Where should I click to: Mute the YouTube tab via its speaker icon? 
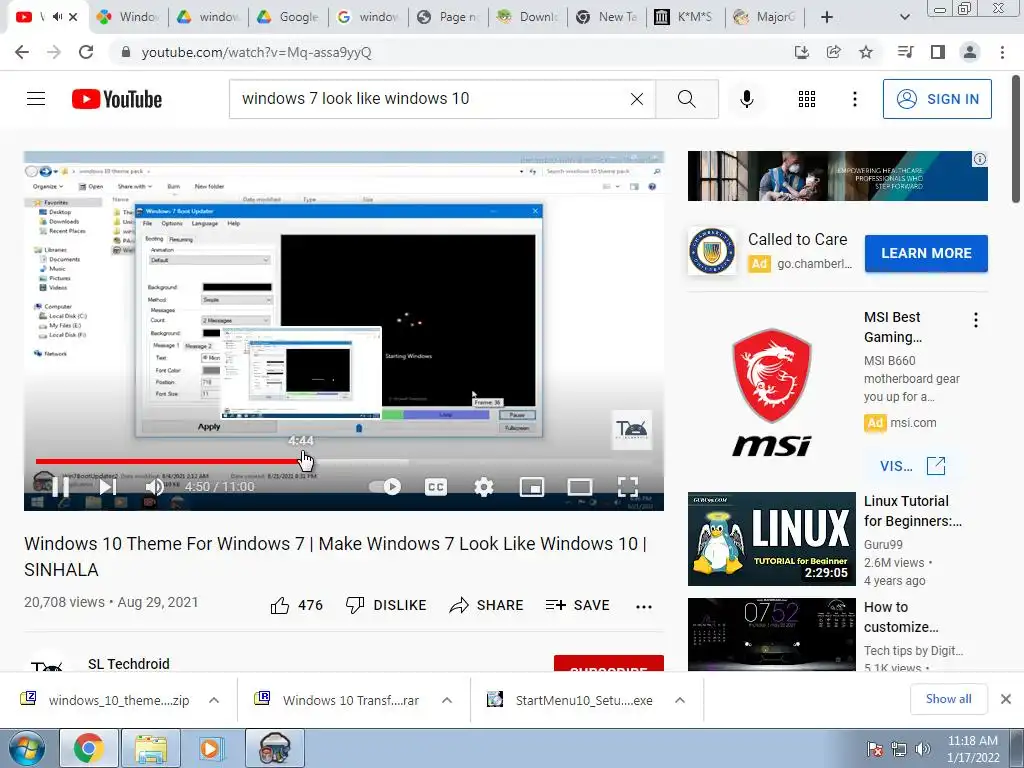point(57,17)
